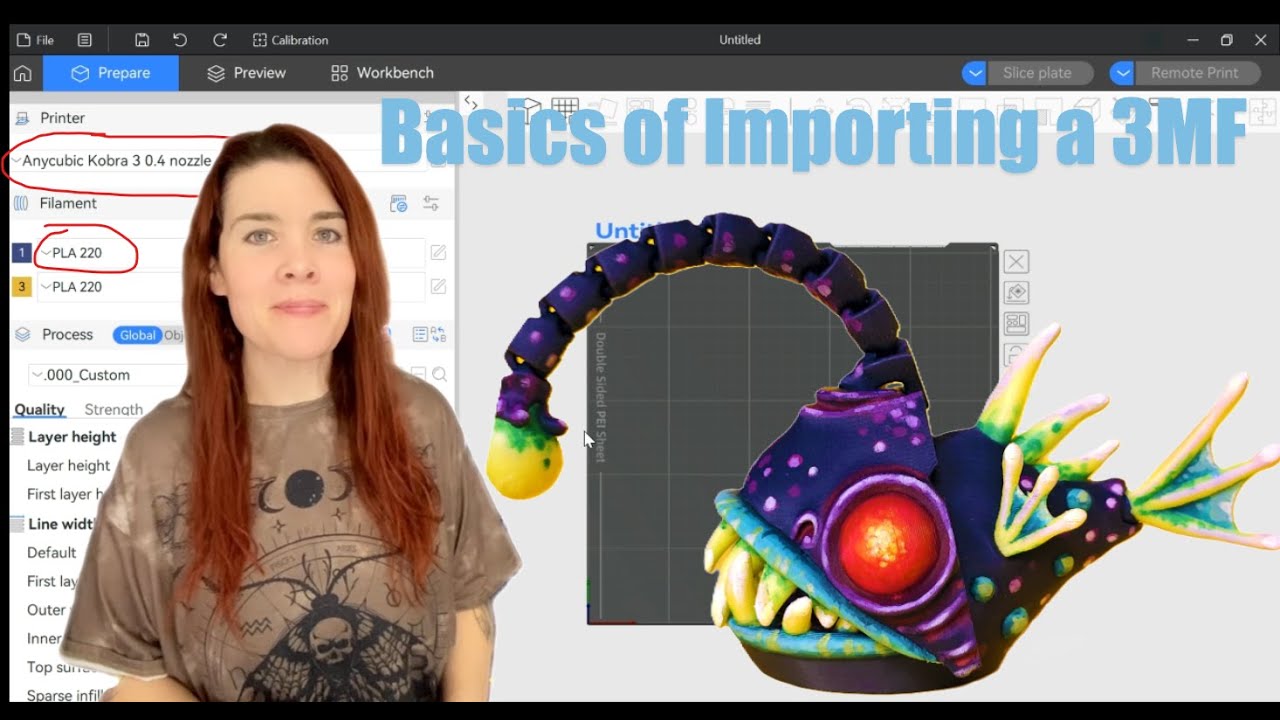
Task: Open the Workbench tab
Action: pyautogui.click(x=382, y=73)
